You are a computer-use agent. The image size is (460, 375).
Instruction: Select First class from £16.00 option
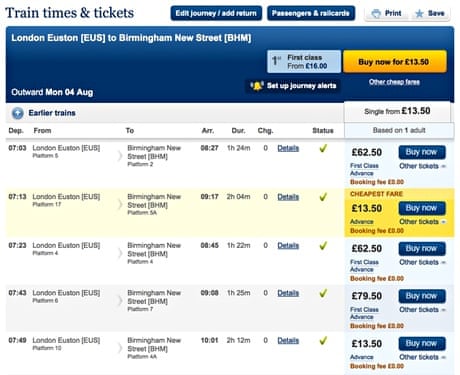pos(304,61)
